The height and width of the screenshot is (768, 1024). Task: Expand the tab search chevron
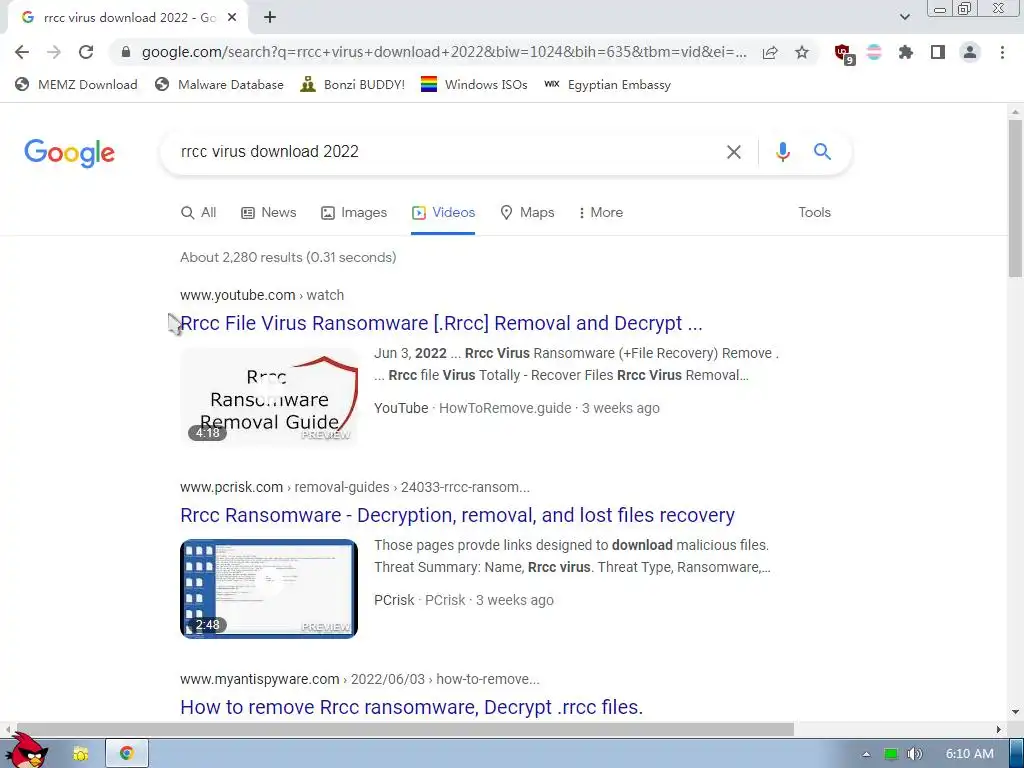click(x=904, y=17)
